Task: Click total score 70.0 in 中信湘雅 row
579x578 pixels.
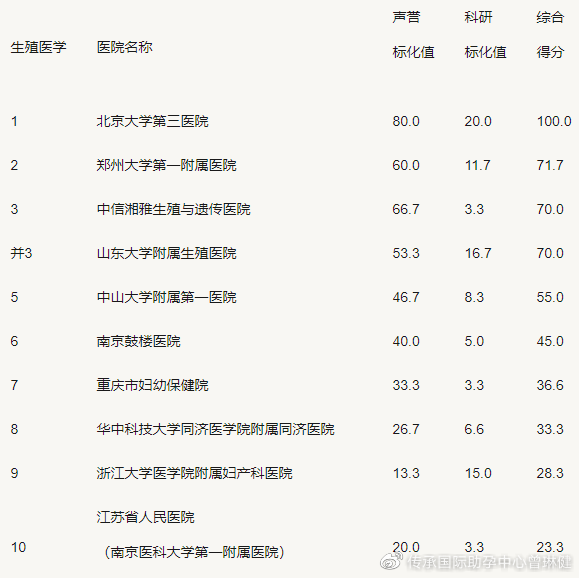Action: (x=550, y=209)
